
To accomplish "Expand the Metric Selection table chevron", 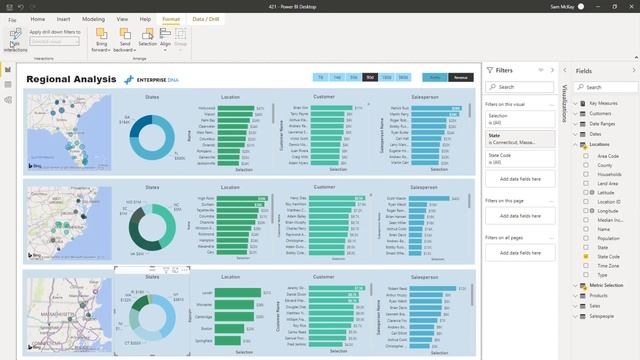I will point(576,285).
